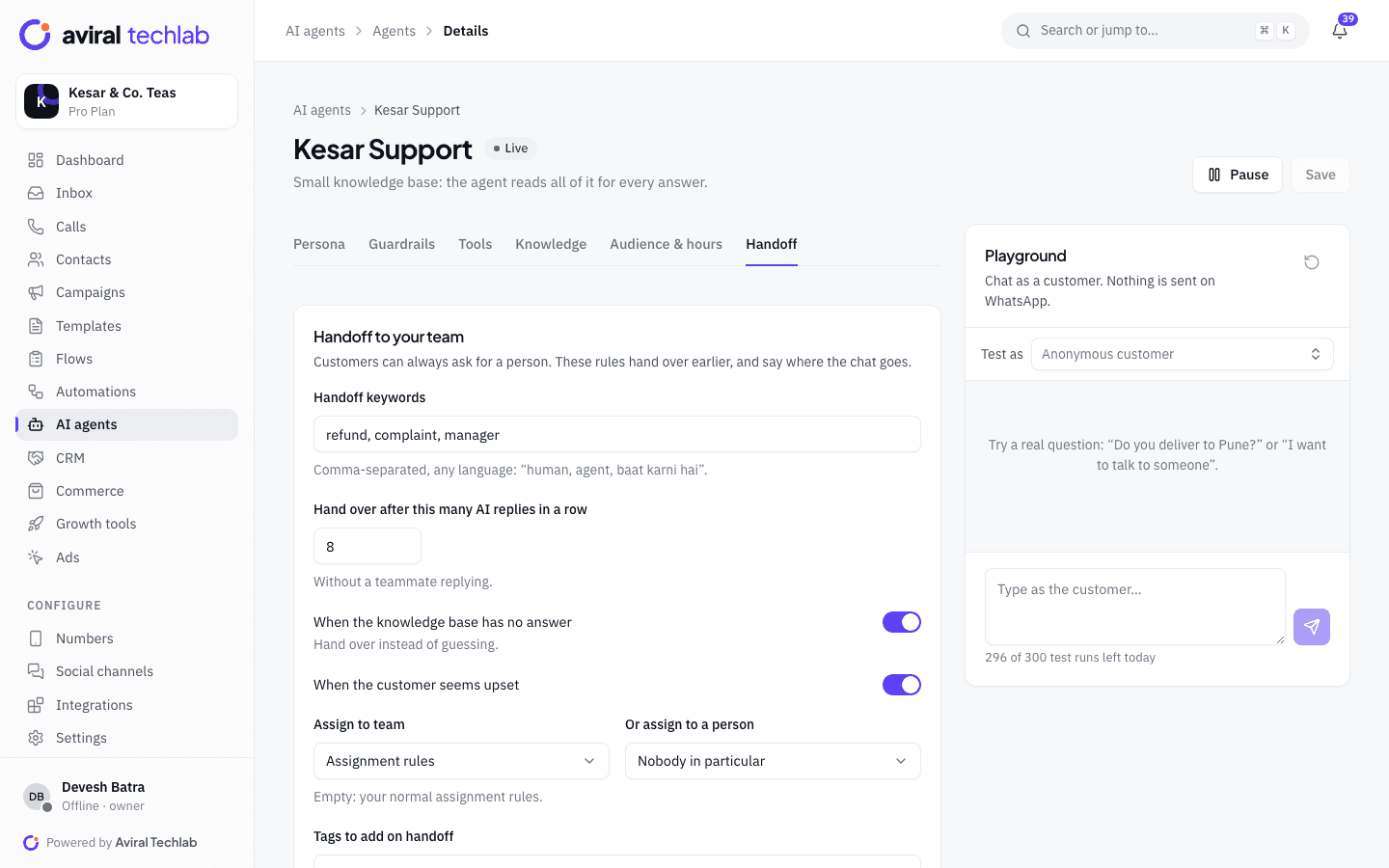The height and width of the screenshot is (868, 1389).
Task: Click the AI agents robot icon
Action: click(x=36, y=424)
